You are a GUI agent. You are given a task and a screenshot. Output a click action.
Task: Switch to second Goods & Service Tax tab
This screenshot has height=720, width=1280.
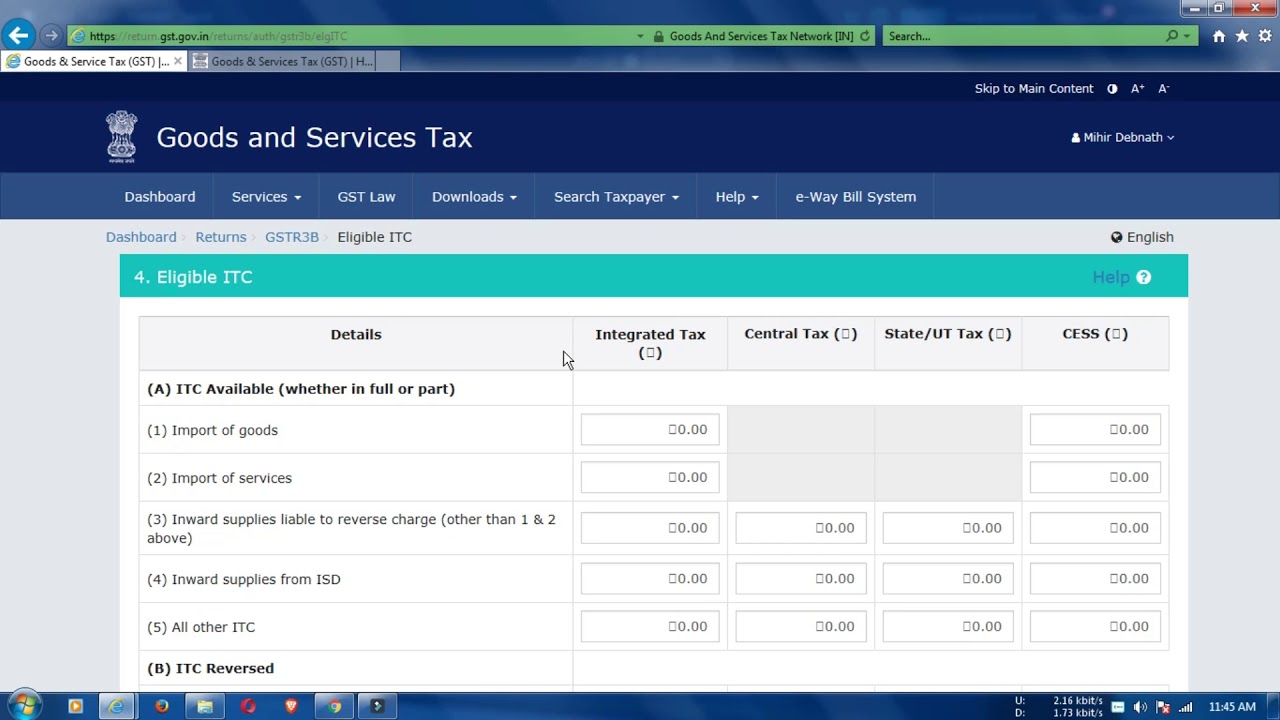282,61
